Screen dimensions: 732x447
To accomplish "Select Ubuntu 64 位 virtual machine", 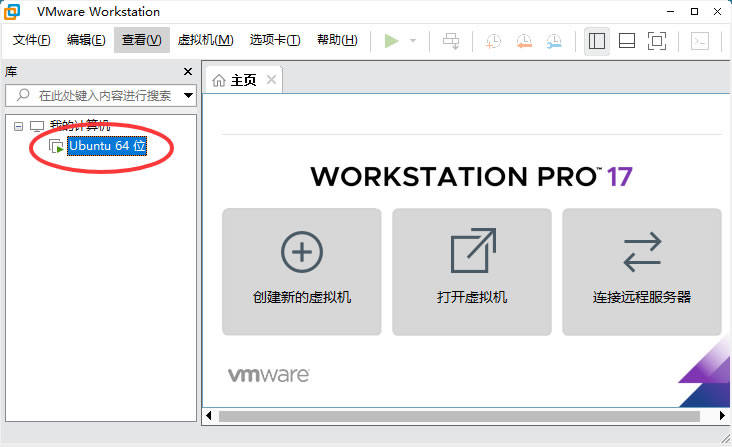I will pos(107,146).
